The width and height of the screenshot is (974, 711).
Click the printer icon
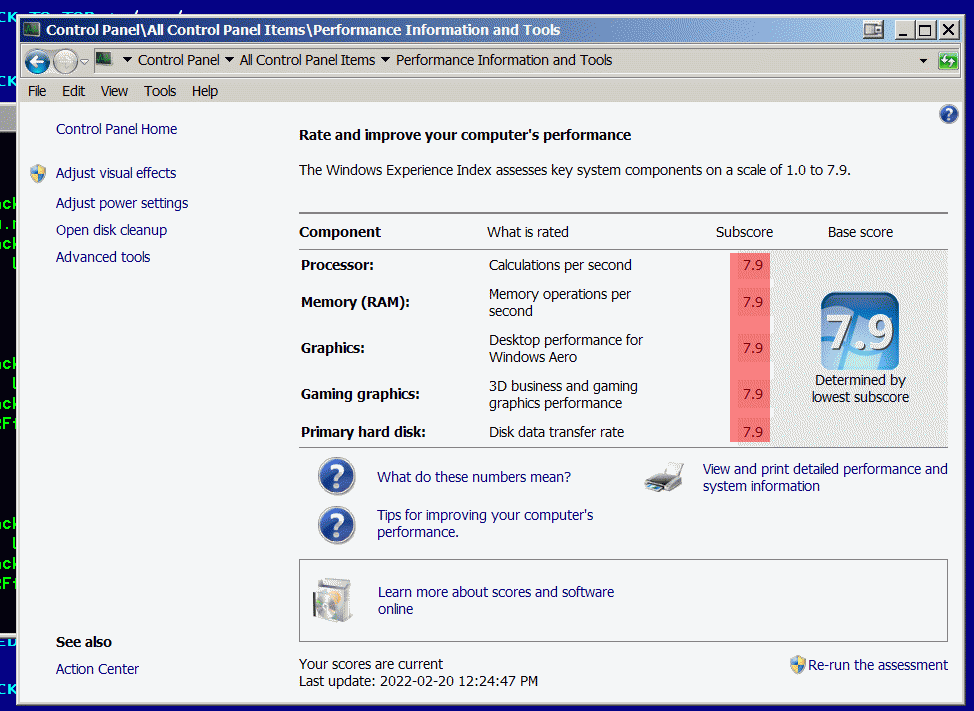pyautogui.click(x=664, y=478)
